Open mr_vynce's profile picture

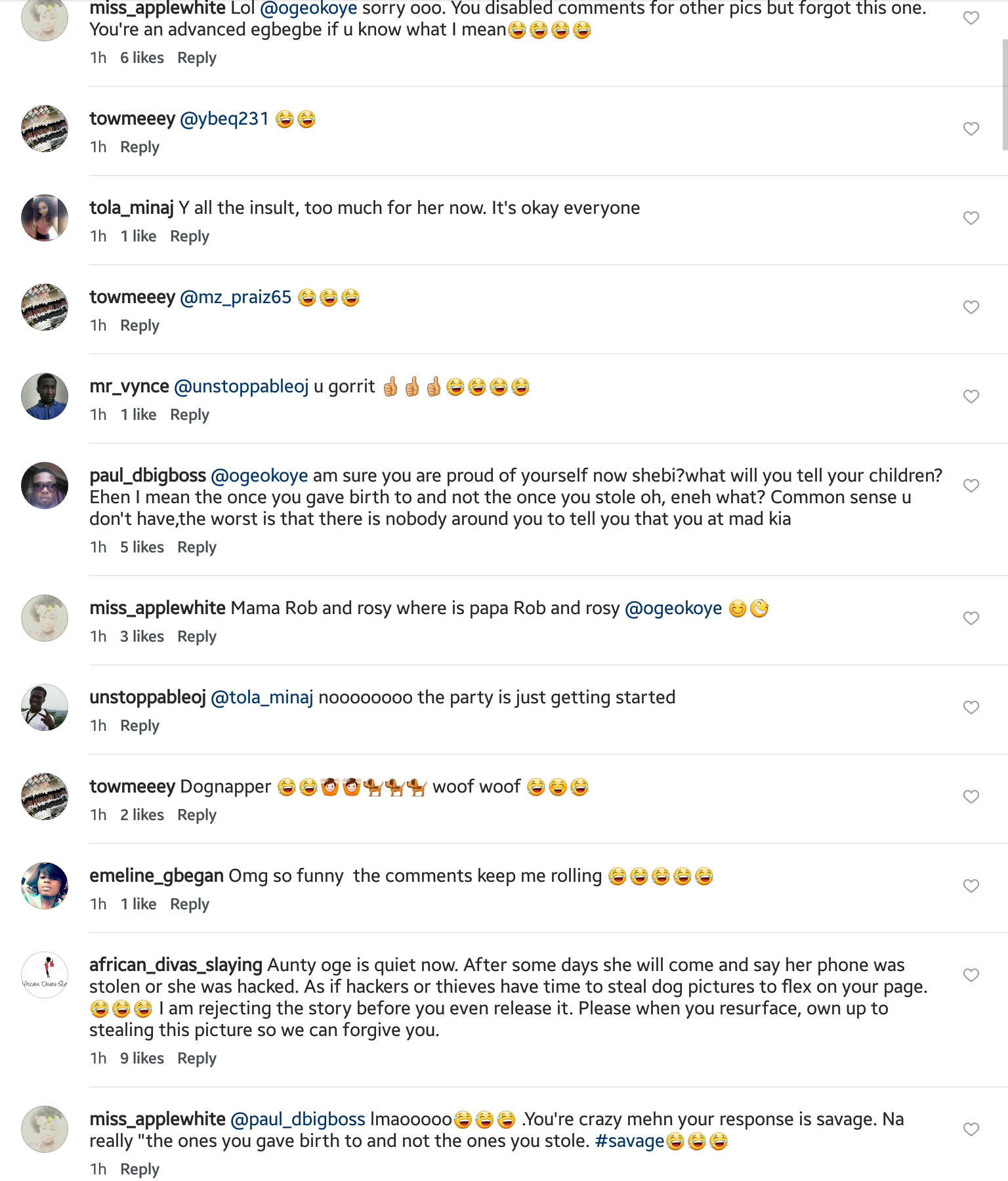tap(45, 396)
